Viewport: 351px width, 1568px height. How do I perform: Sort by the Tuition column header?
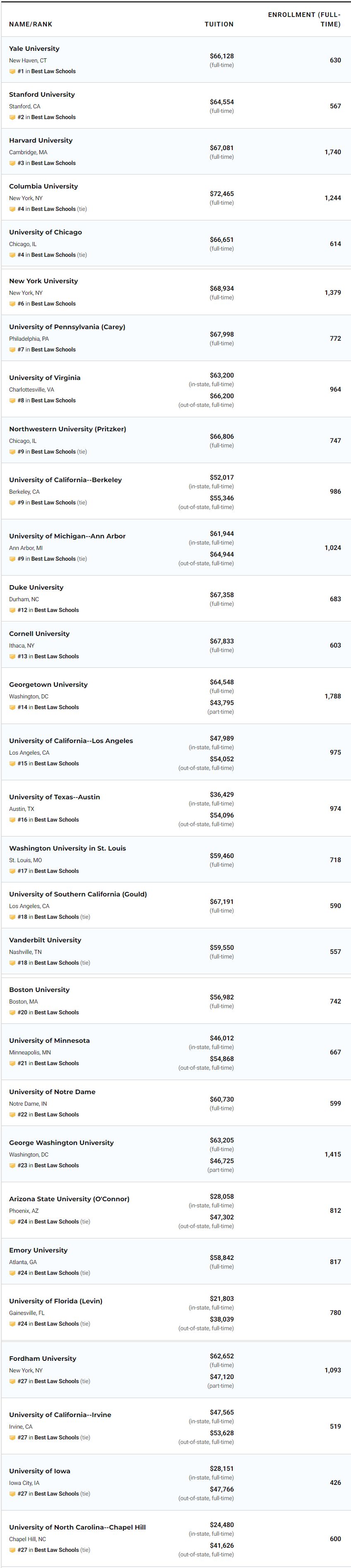pyautogui.click(x=219, y=24)
